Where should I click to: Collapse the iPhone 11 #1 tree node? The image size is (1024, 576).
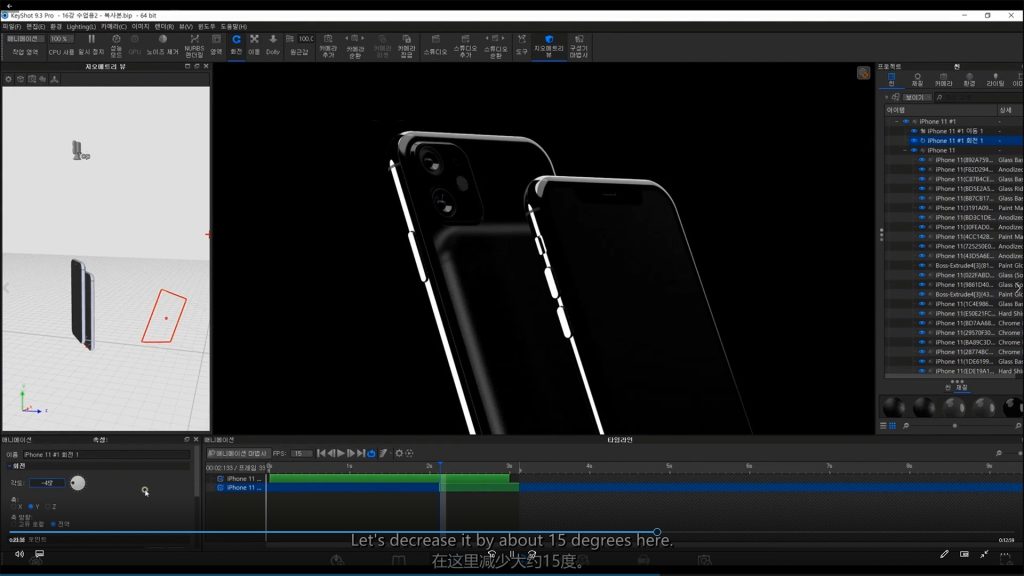tap(896, 121)
